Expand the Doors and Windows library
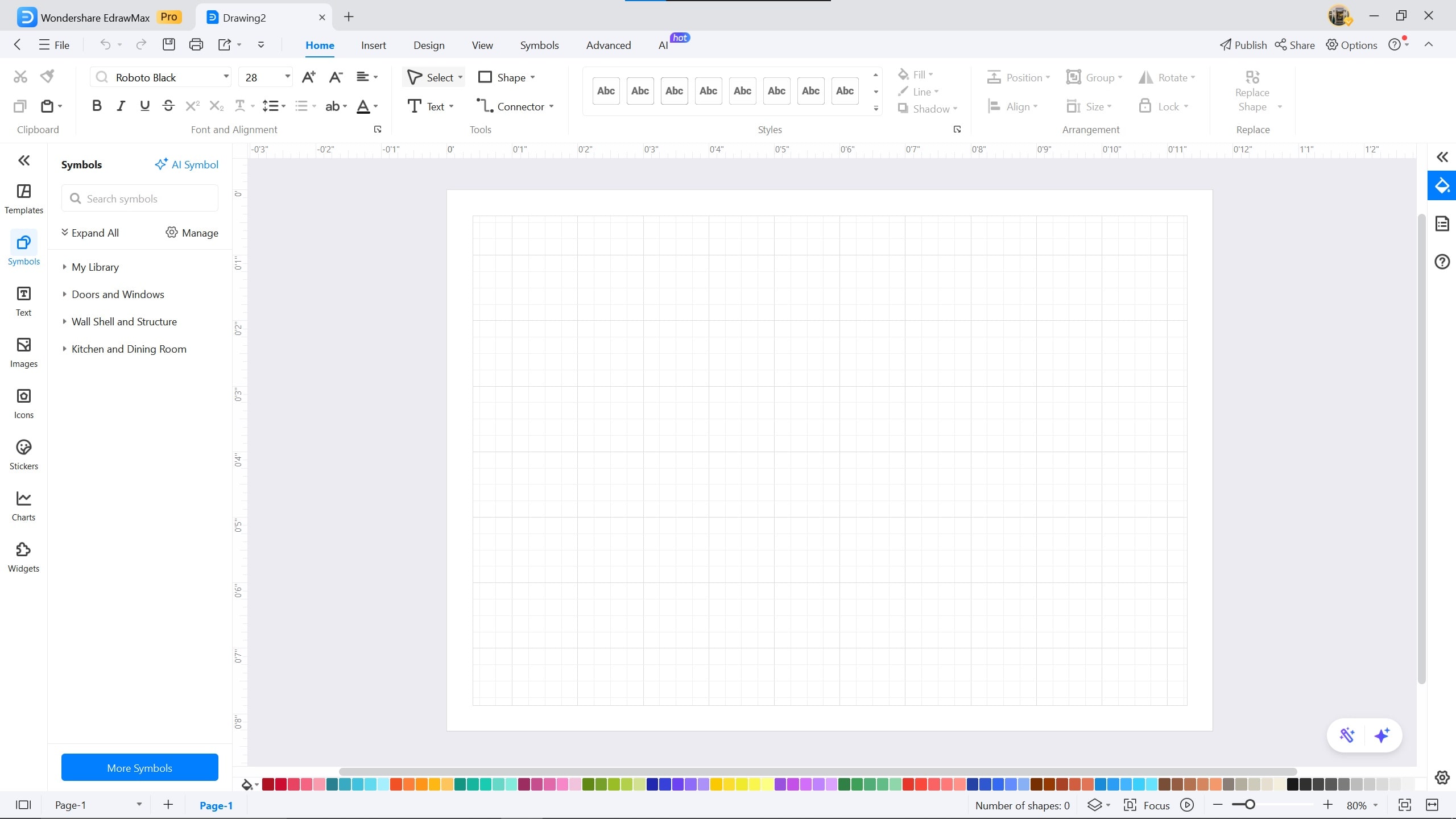 point(118,294)
